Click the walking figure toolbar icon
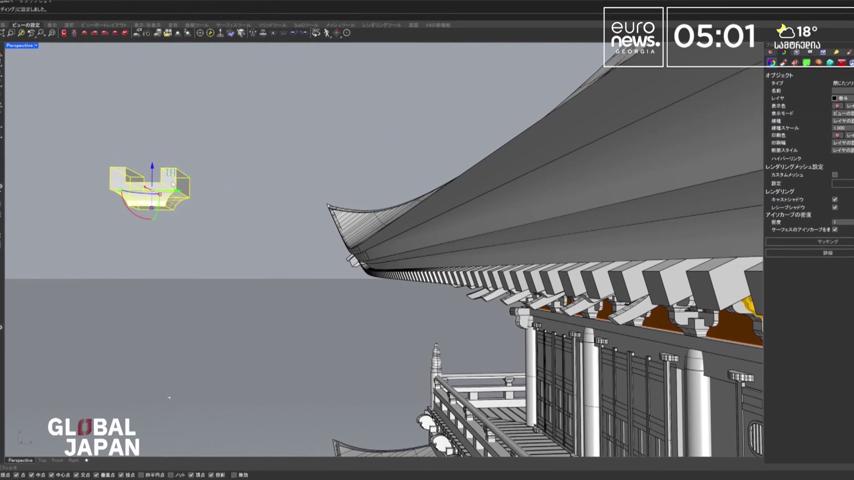 (327, 33)
